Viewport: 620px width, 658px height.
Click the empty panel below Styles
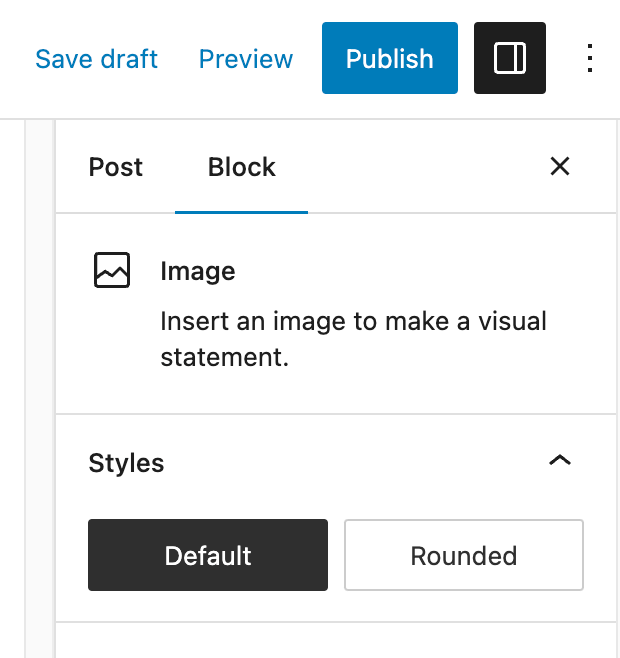click(336, 640)
